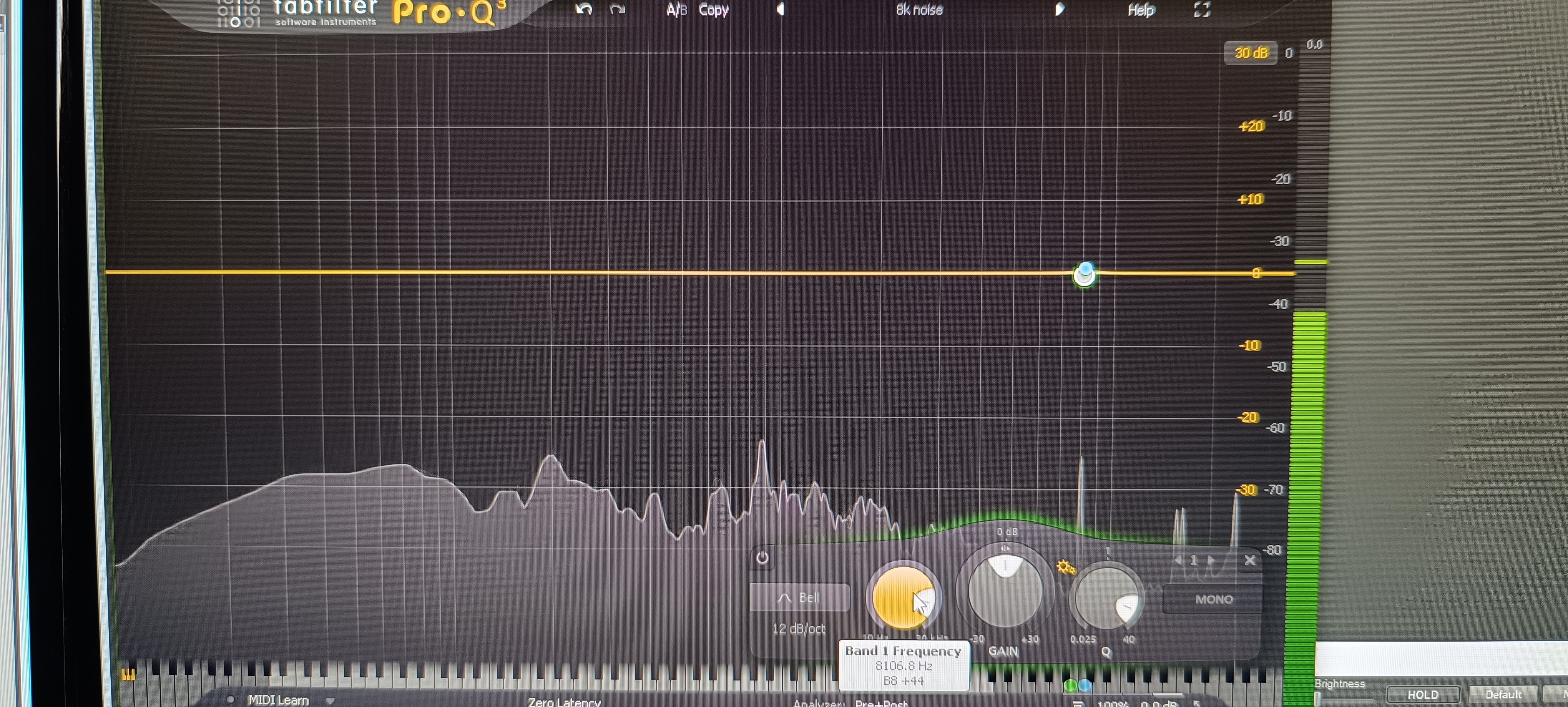Select next band with the right arrow near '1'
This screenshot has height=707, width=1568.
point(1211,560)
